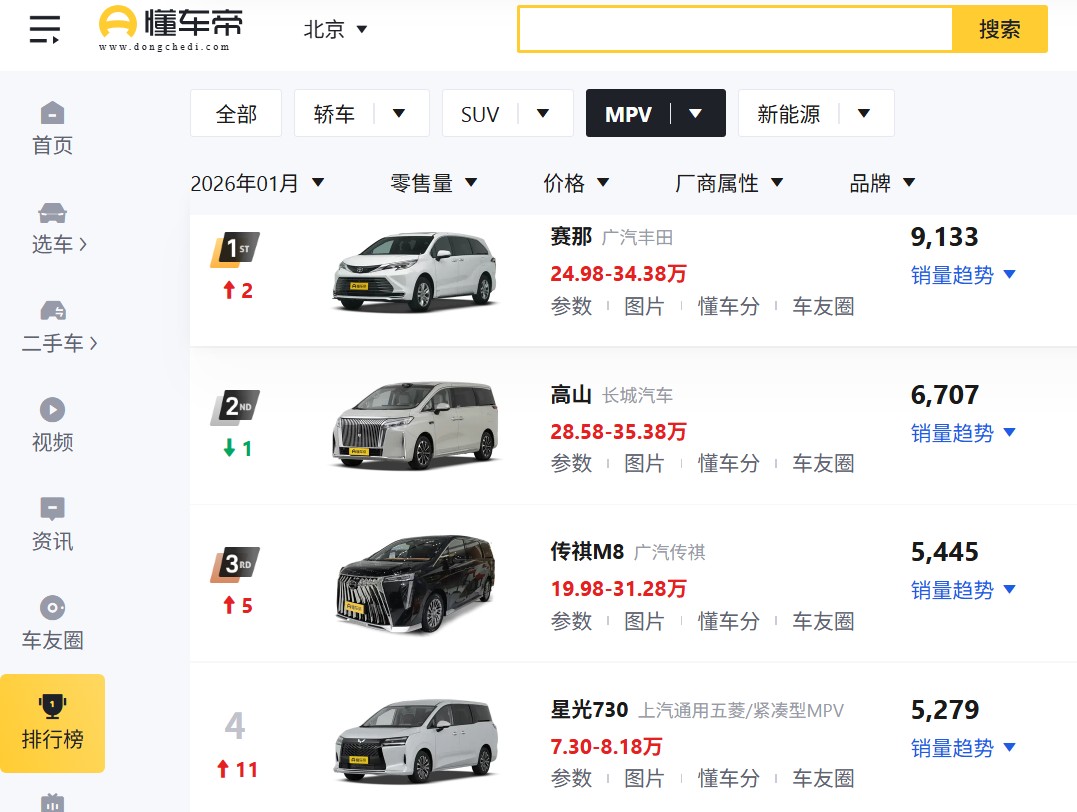The height and width of the screenshot is (812, 1077).
Task: Open 二手车 used cars icon
Action: pyautogui.click(x=52, y=311)
